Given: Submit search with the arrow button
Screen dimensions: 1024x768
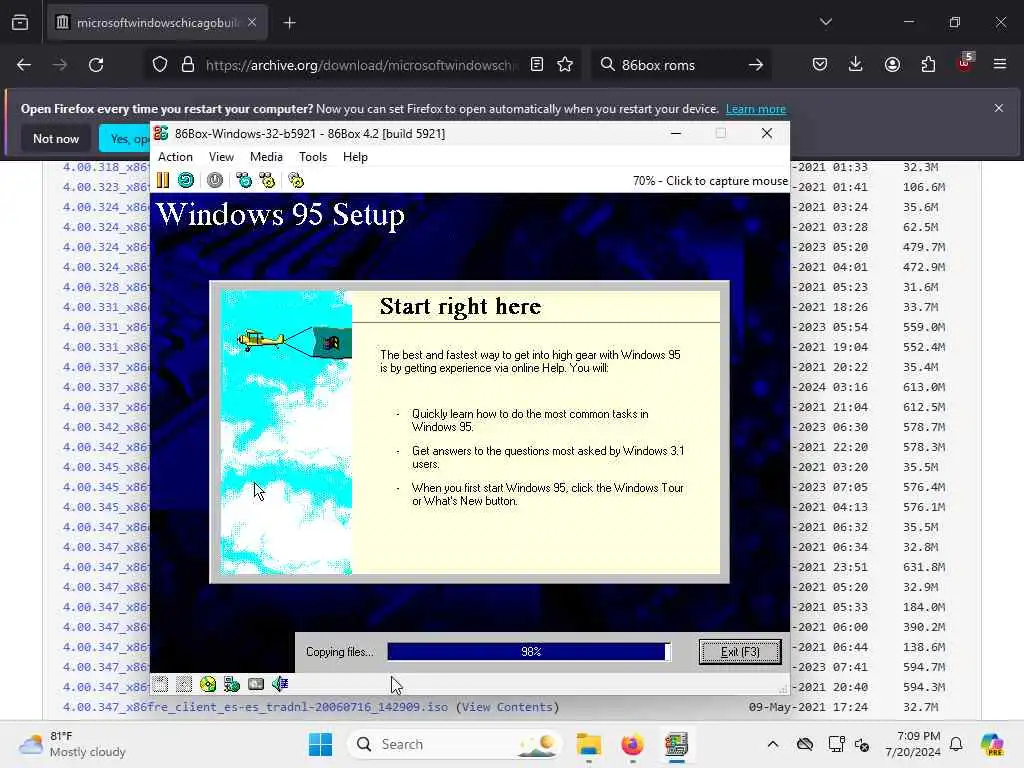Looking at the screenshot, I should pyautogui.click(x=756, y=65).
